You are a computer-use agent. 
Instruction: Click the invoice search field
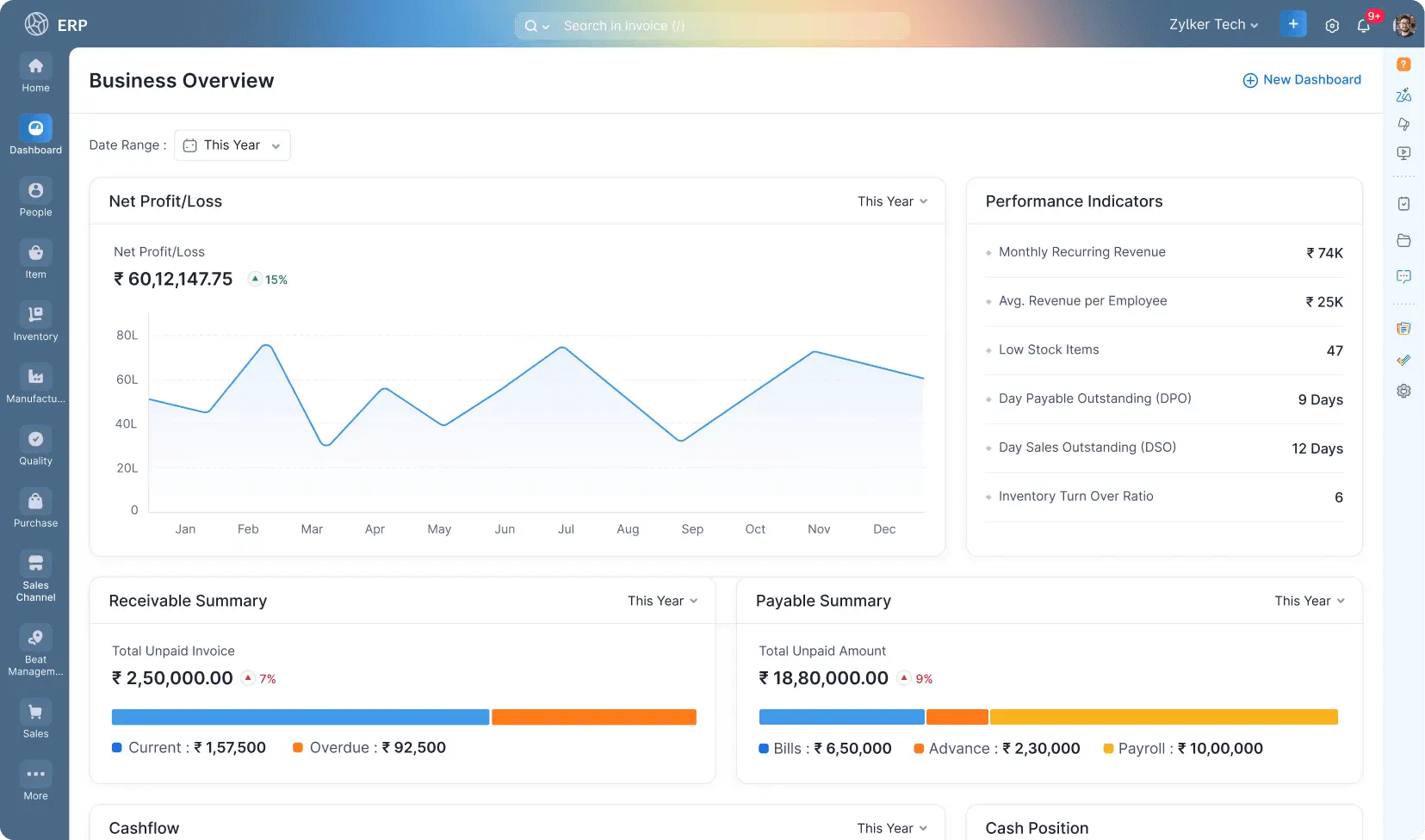click(x=713, y=26)
